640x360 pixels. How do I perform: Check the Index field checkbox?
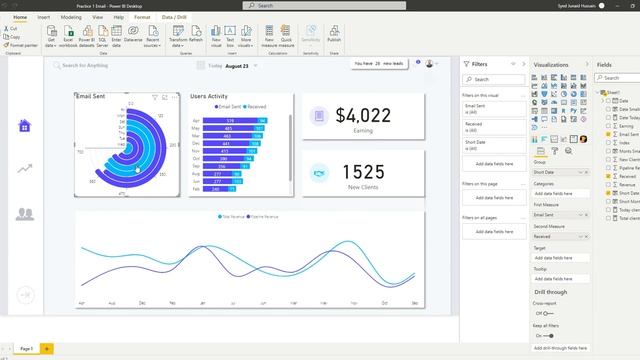(608, 143)
